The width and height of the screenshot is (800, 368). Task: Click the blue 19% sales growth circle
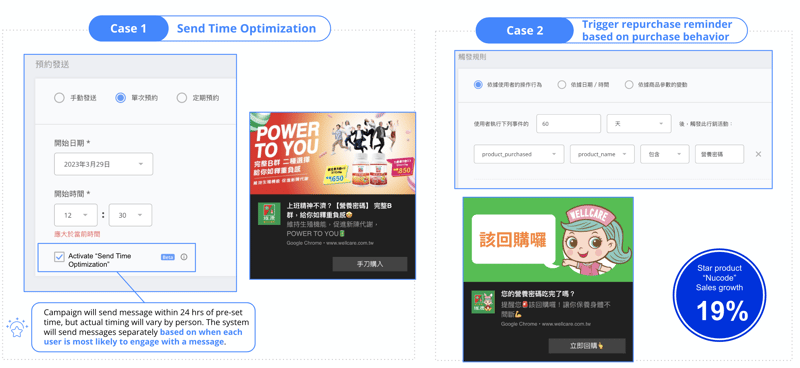pos(719,295)
